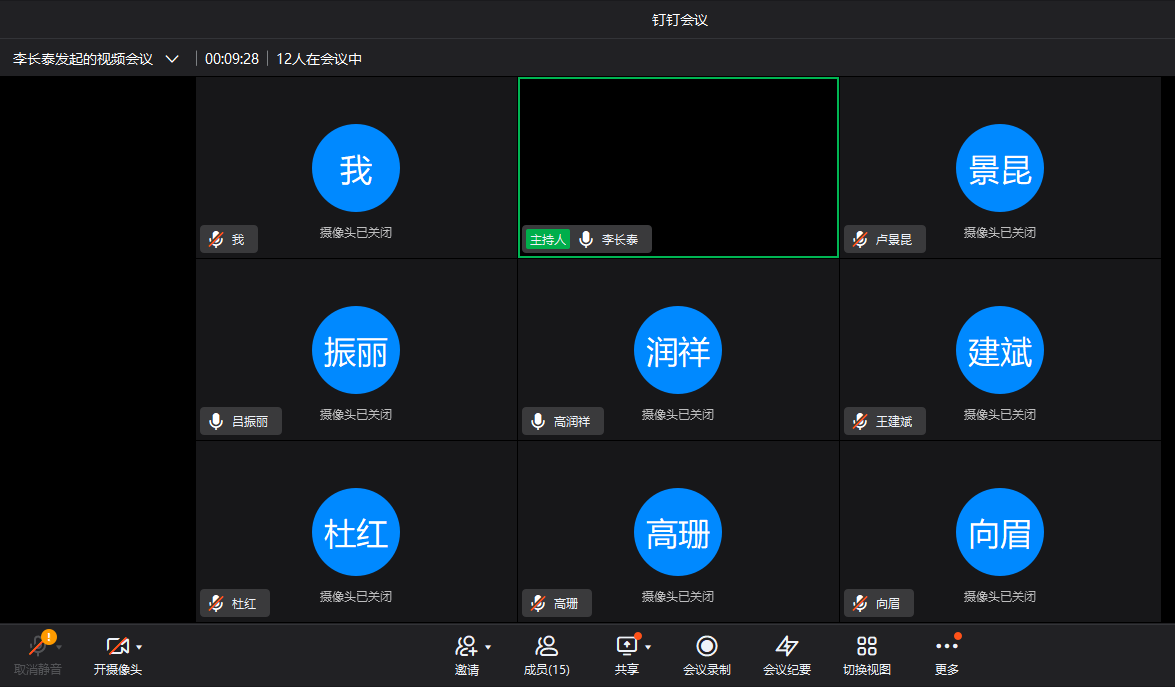Click 切换视图 to switch layout
Viewport: 1175px width, 687px height.
point(867,647)
